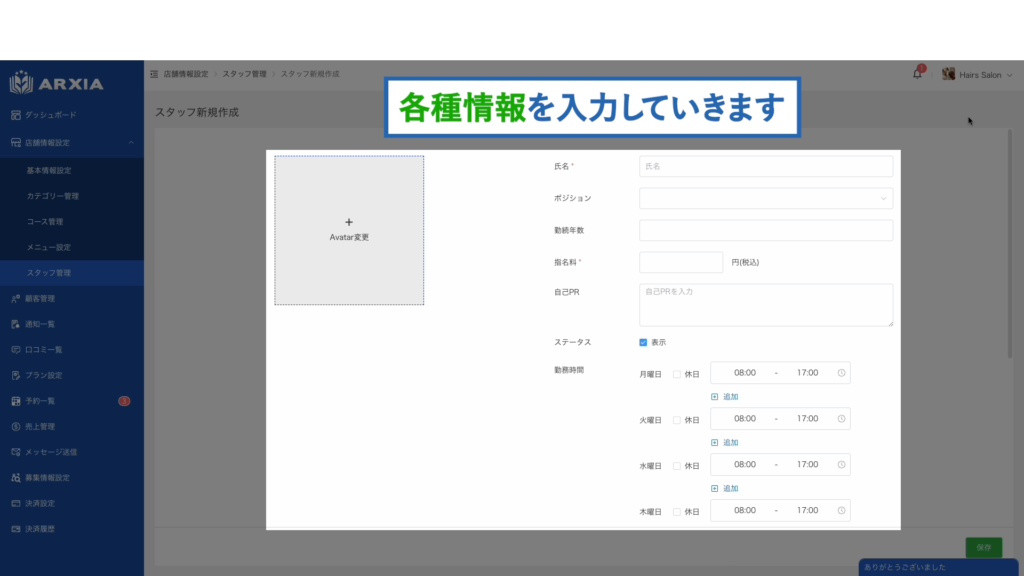Click the 口コミ一覧 review icon
The width and height of the screenshot is (1024, 576).
16,349
